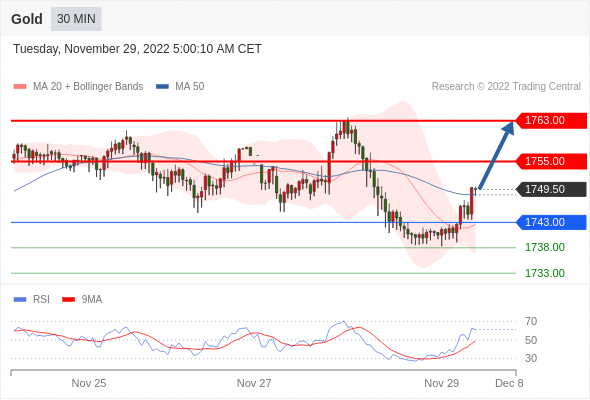Click the Dec 8 date axis label
The height and width of the screenshot is (400, 590).
(x=509, y=383)
